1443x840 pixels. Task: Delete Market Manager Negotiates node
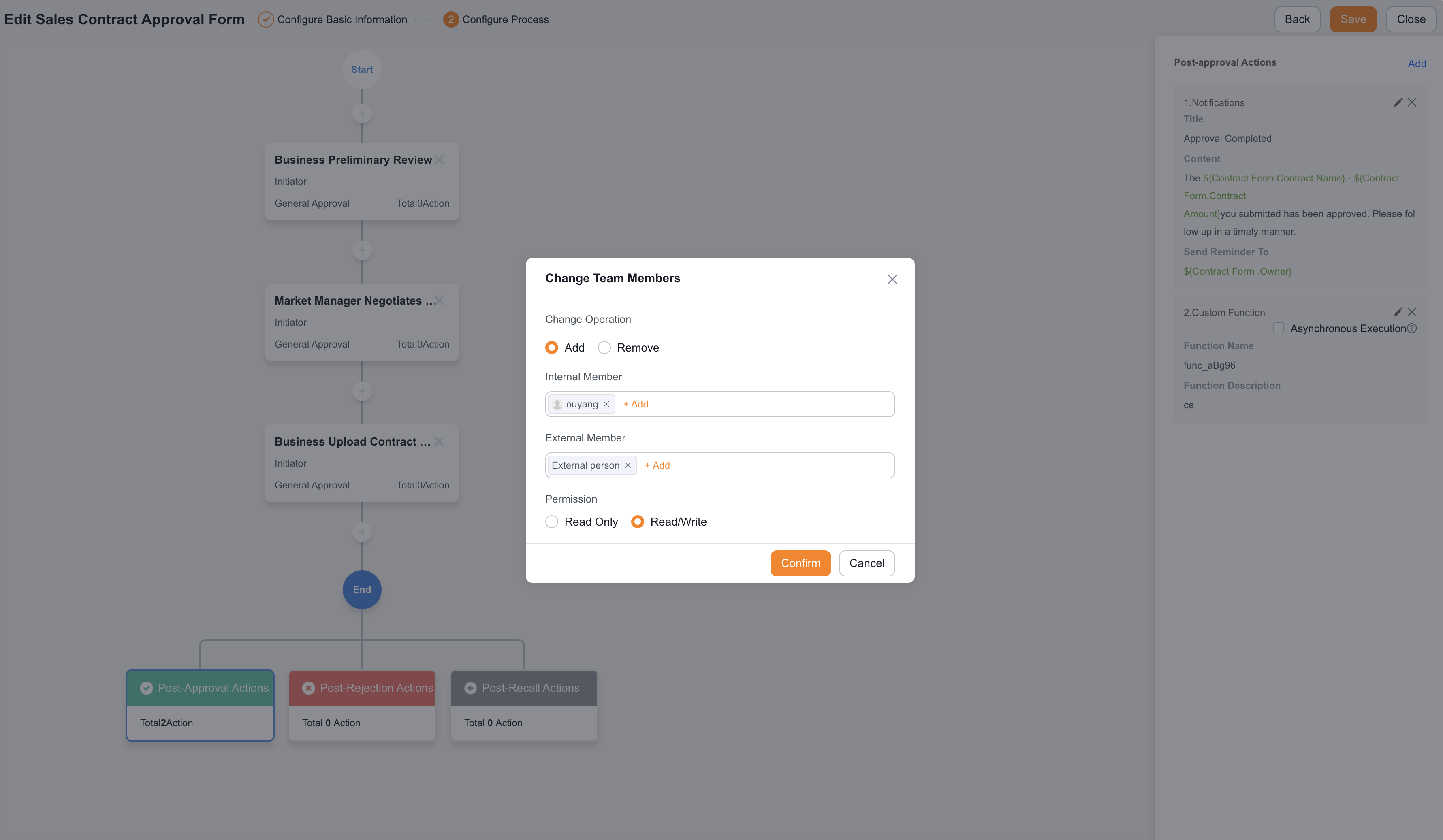[x=439, y=301]
